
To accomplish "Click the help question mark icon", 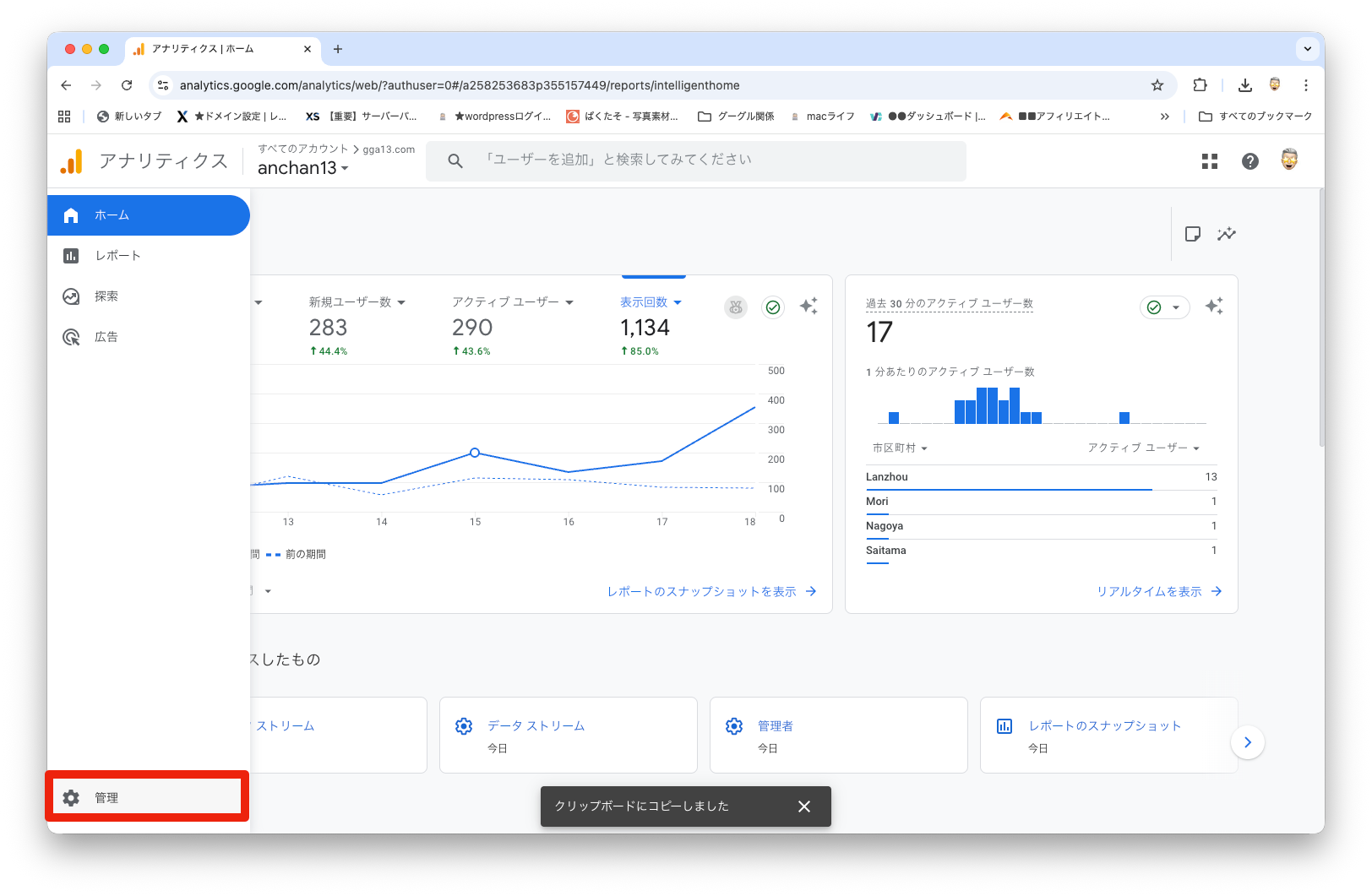I will (x=1249, y=161).
